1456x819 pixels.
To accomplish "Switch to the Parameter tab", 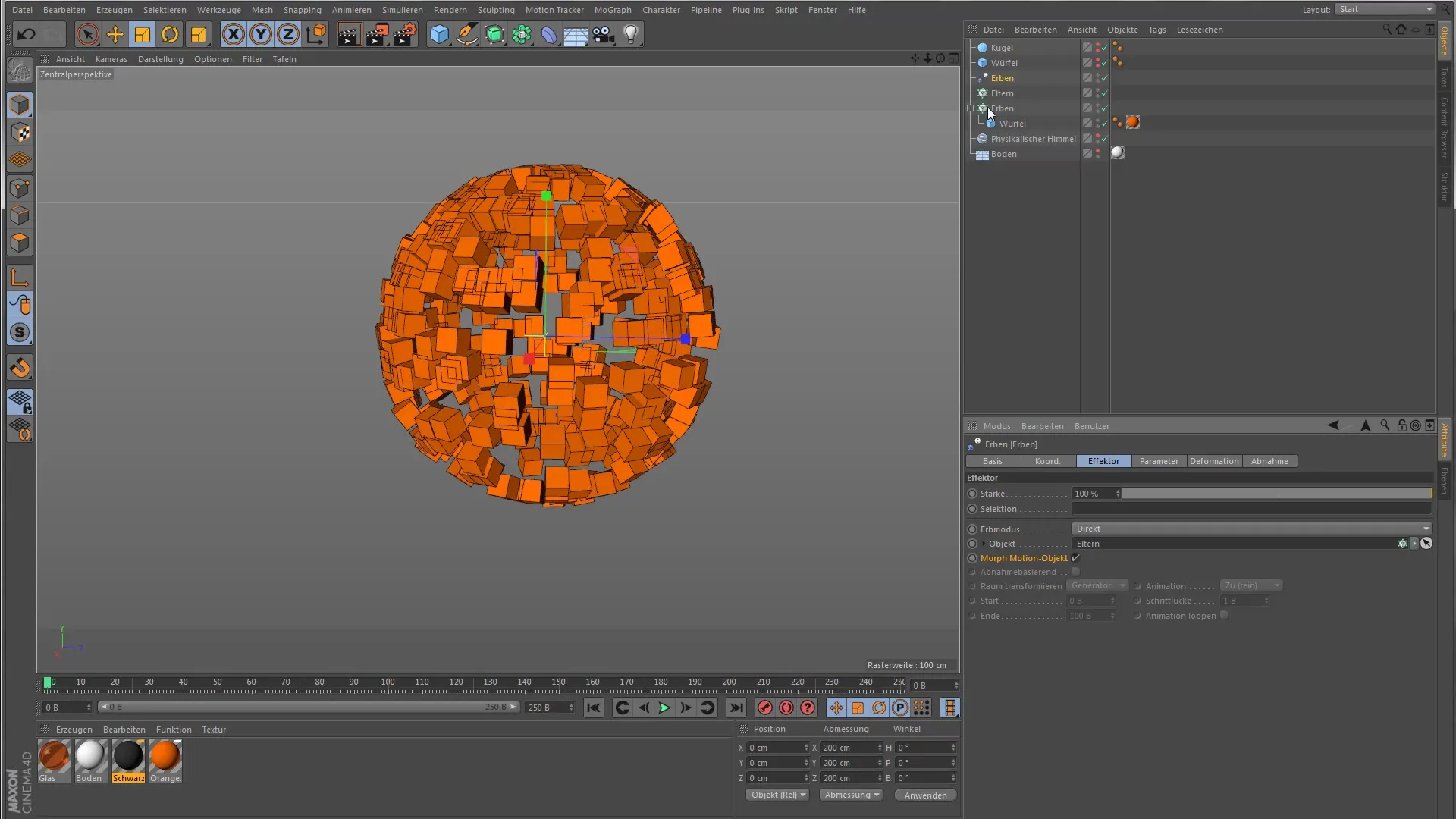I will click(x=1159, y=461).
